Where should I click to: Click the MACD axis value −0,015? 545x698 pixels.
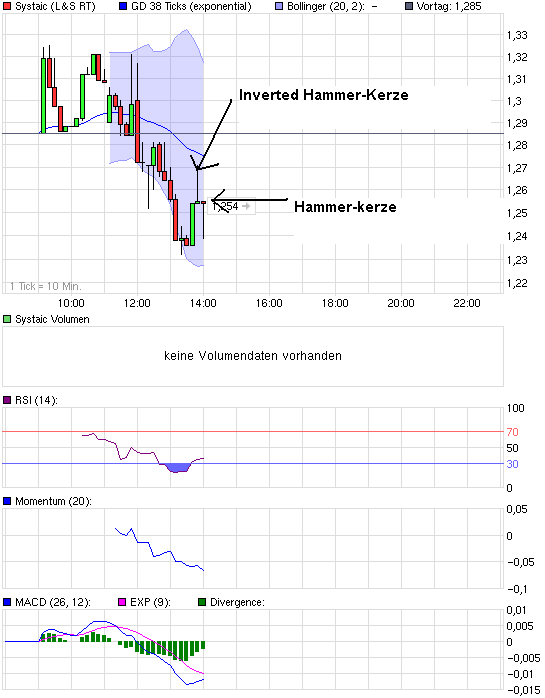coord(524,690)
